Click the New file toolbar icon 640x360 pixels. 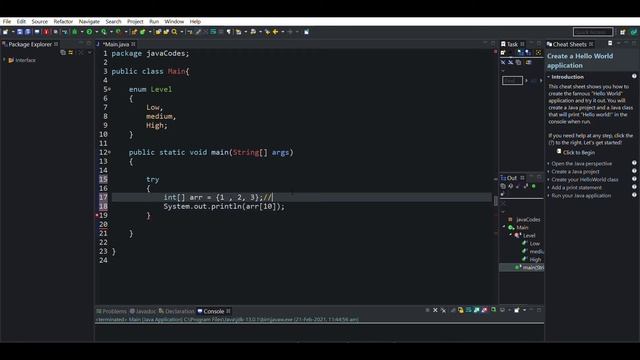pos(5,32)
